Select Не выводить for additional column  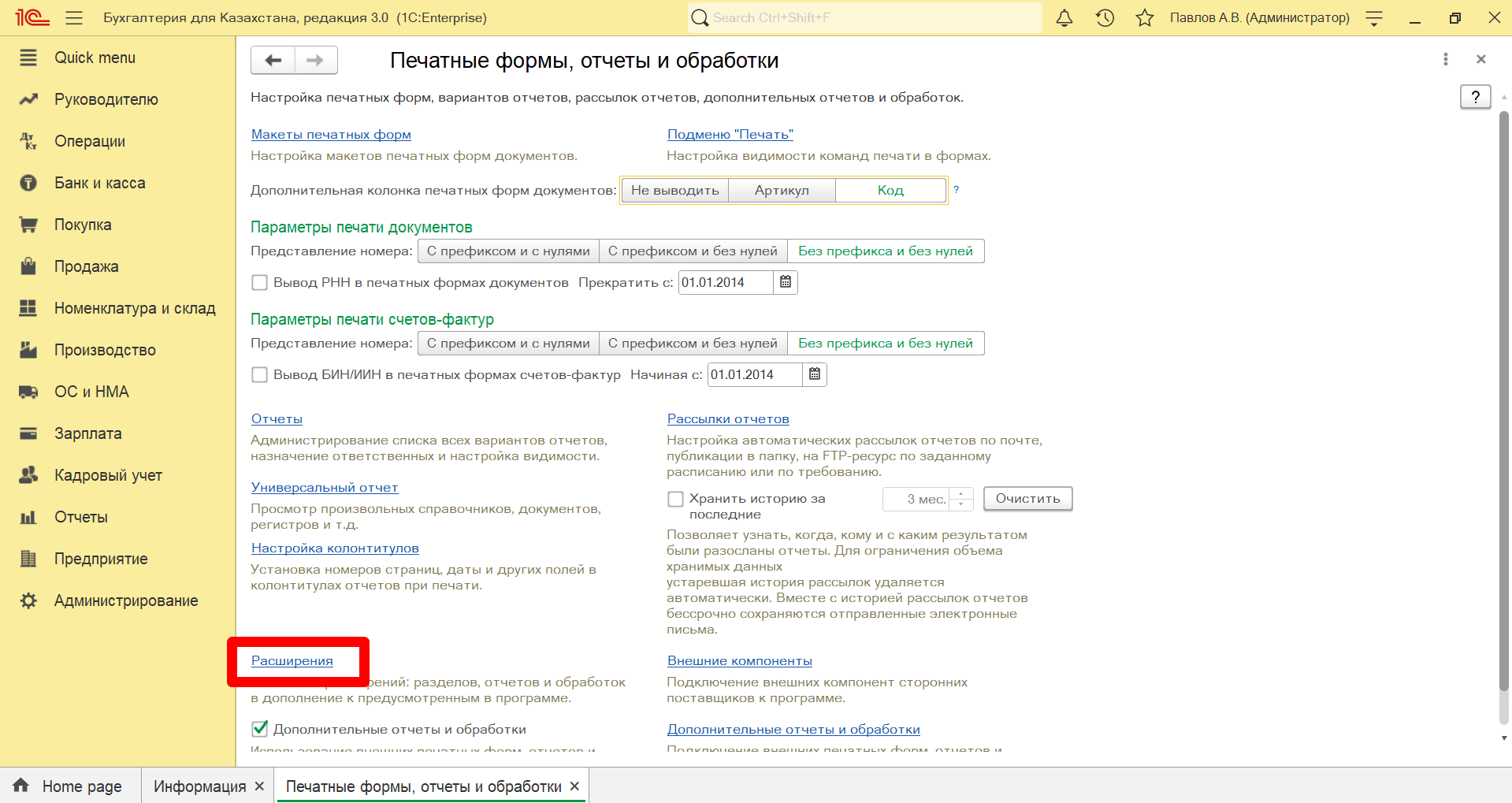pyautogui.click(x=675, y=190)
